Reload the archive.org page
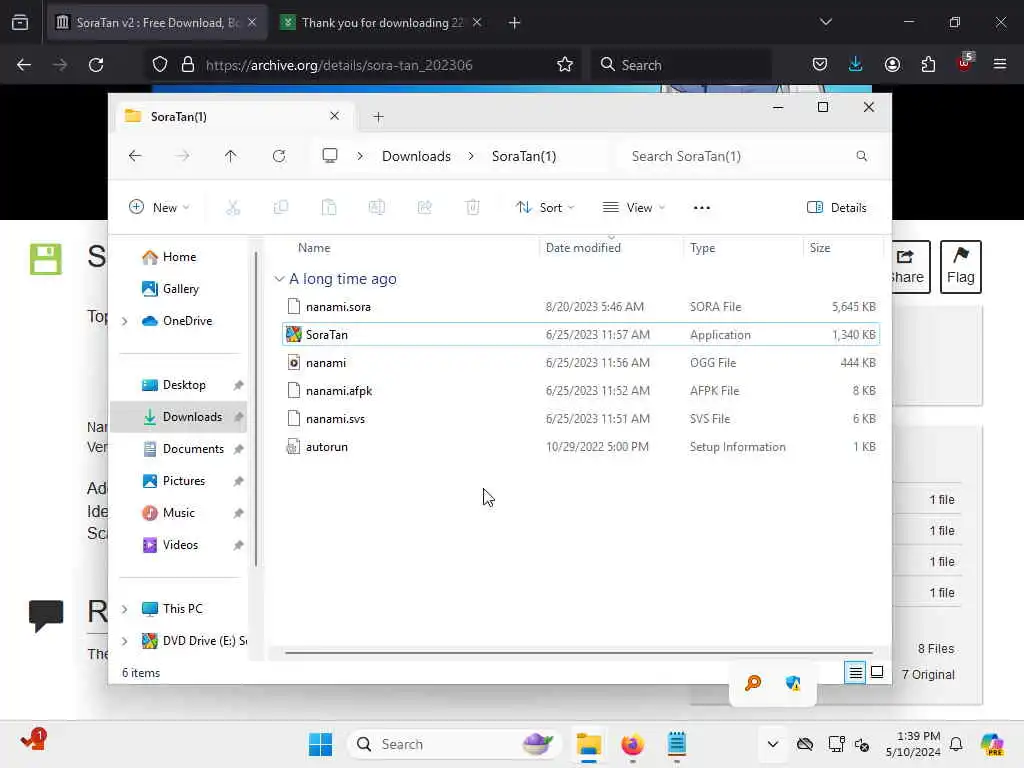Image resolution: width=1024 pixels, height=768 pixels. tap(96, 65)
